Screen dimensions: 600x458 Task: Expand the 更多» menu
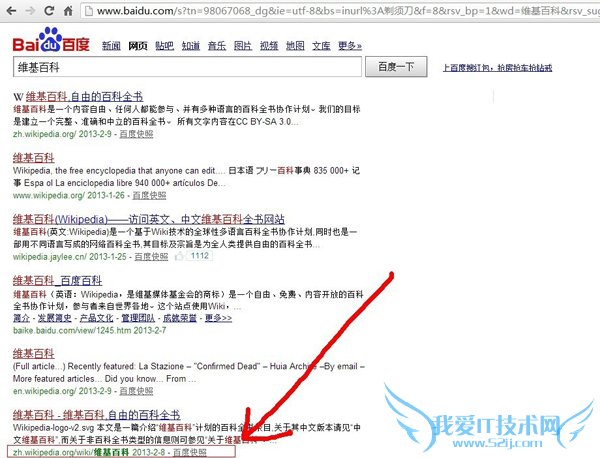tap(350, 46)
